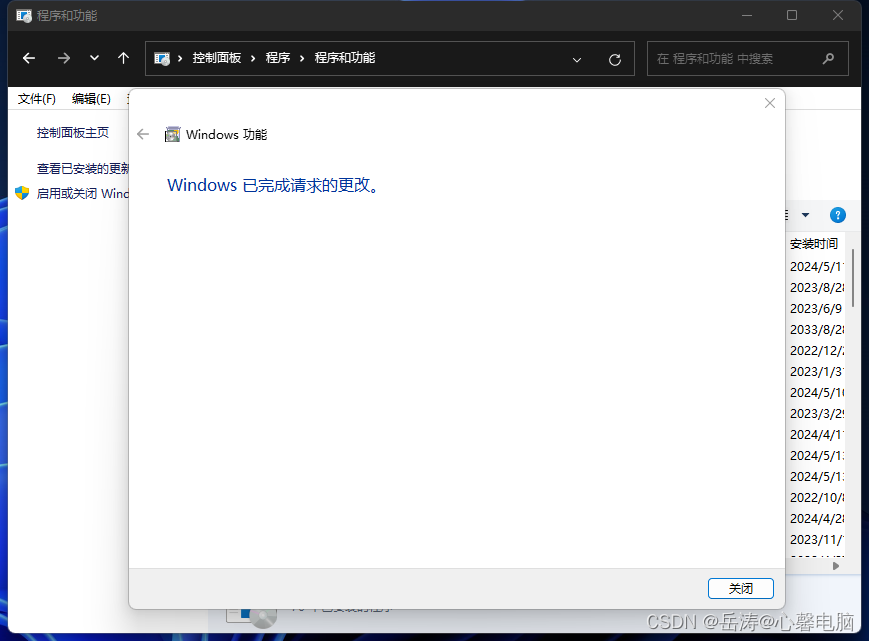This screenshot has width=869, height=641.
Task: Select 程序和功能 in the breadcrumb path
Action: (345, 58)
